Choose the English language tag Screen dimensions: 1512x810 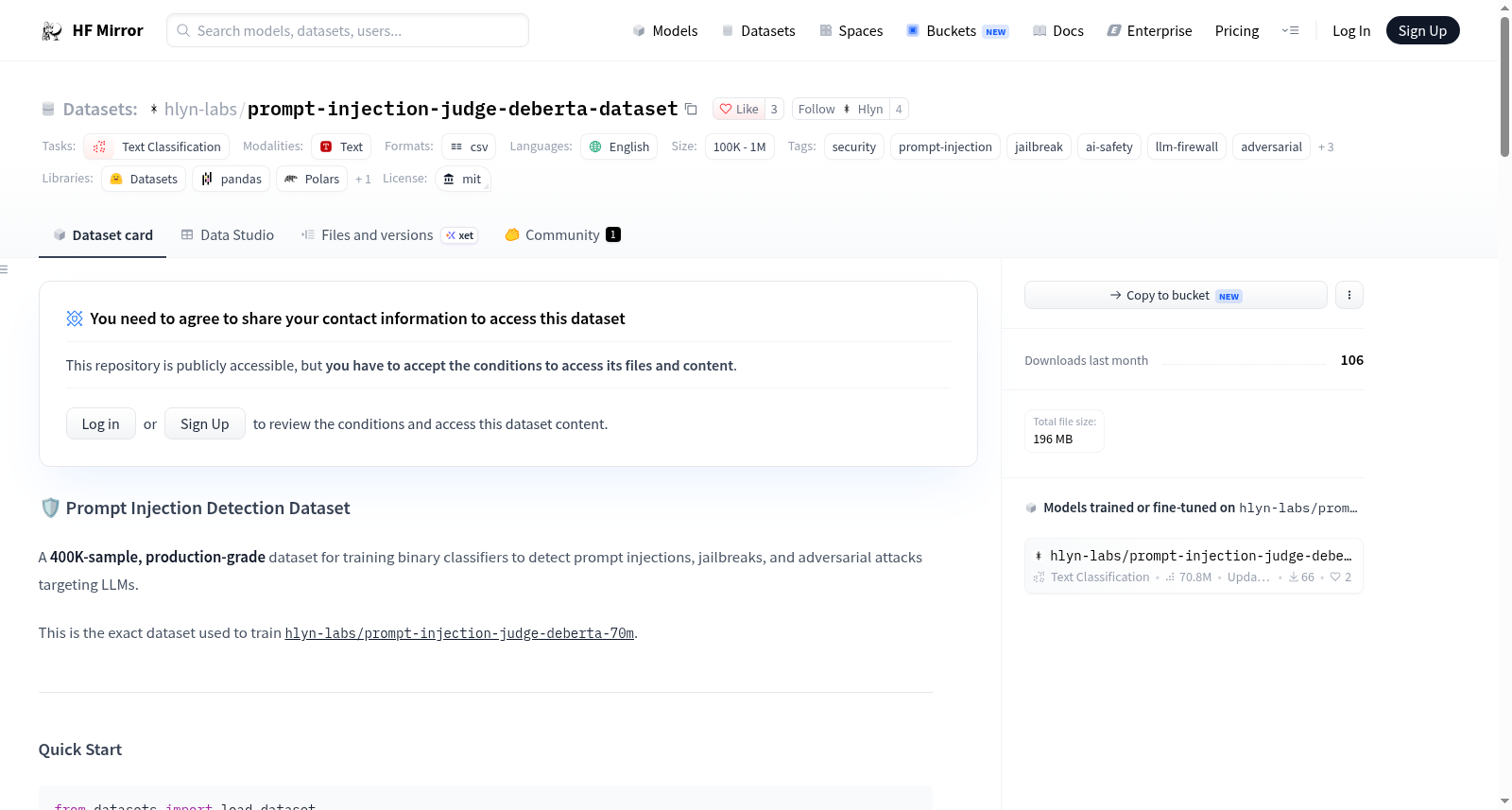point(619,146)
